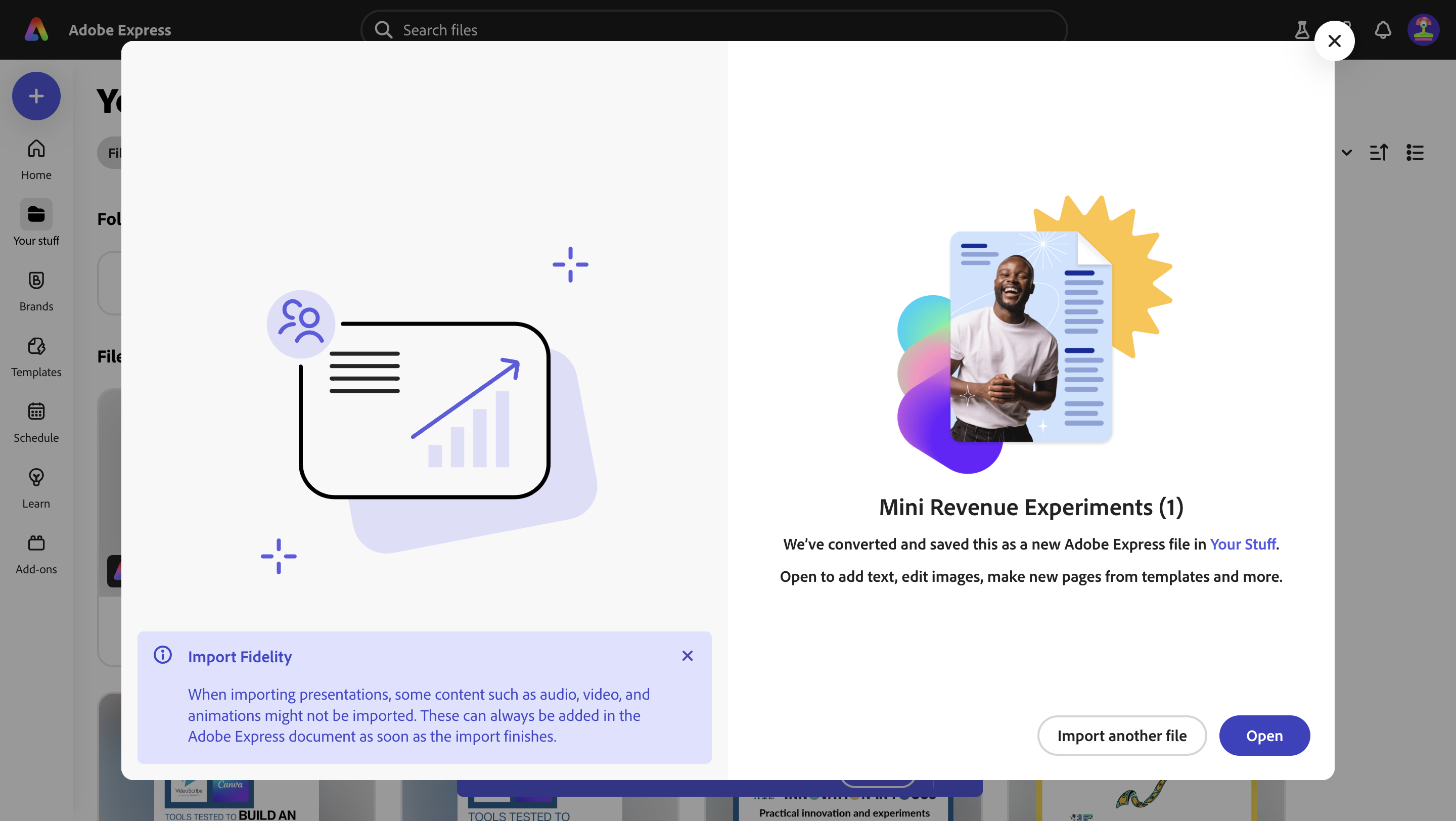1456x821 pixels.
Task: Toggle the sort order icon
Action: click(x=1379, y=153)
